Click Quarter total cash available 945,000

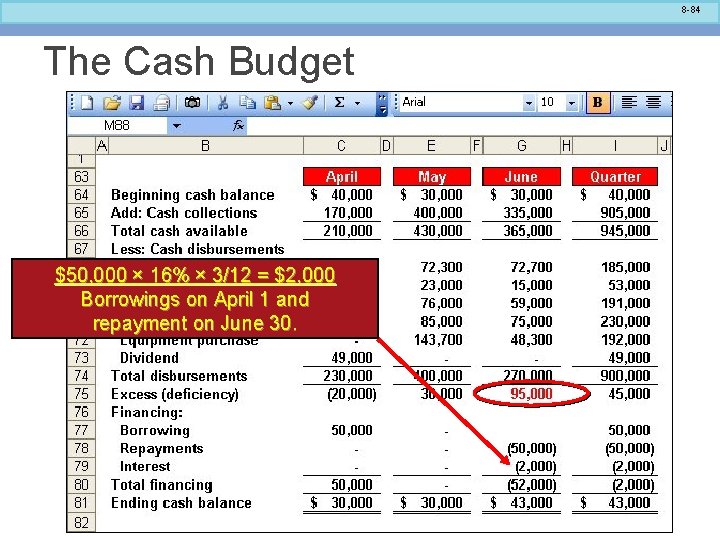(x=625, y=231)
